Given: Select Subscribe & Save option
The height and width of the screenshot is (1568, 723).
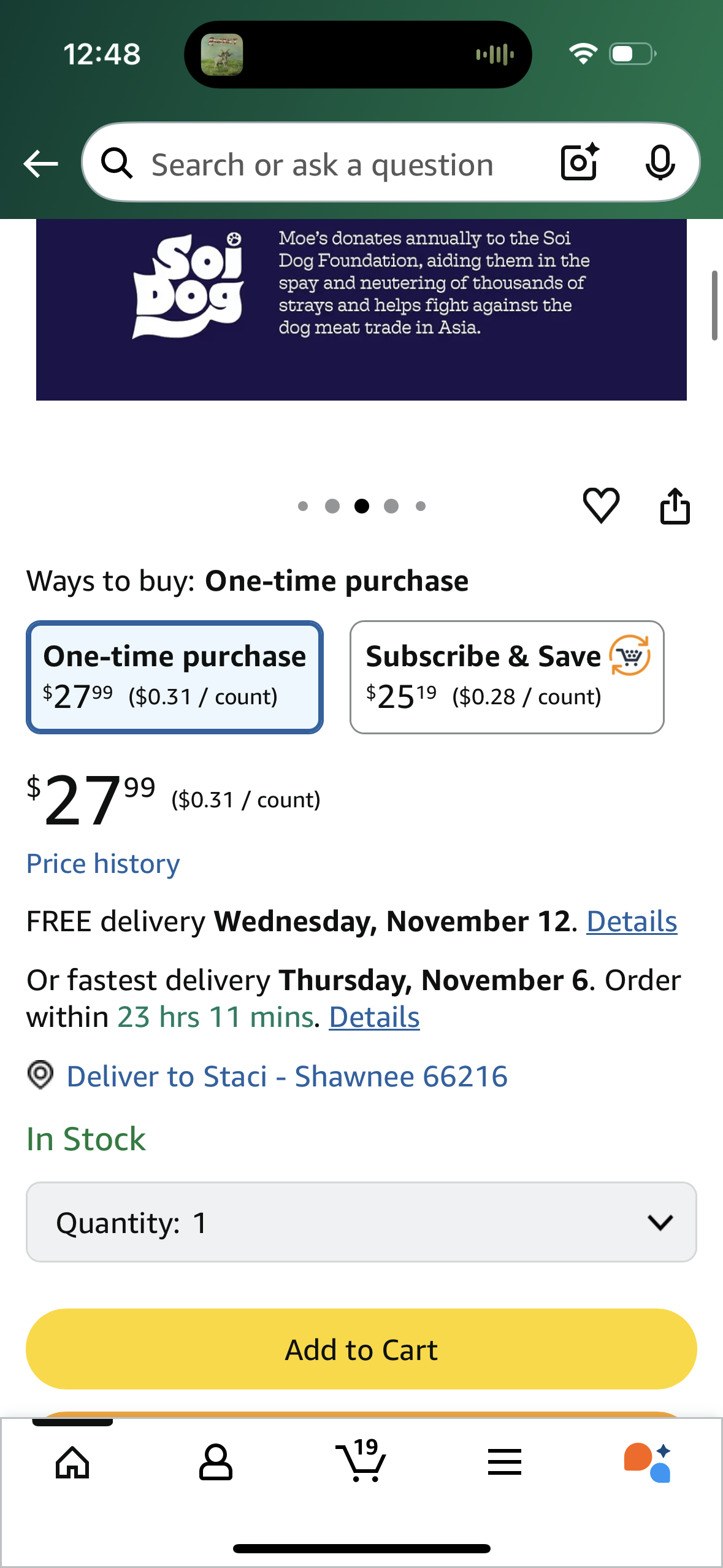Looking at the screenshot, I should [x=507, y=677].
